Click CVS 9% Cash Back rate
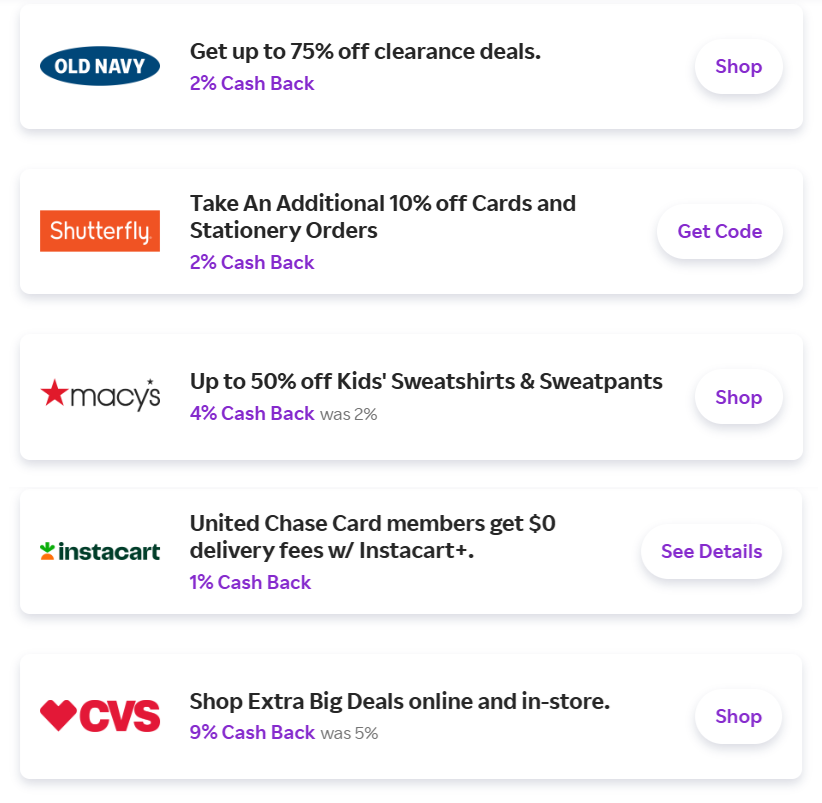 pyautogui.click(x=252, y=733)
